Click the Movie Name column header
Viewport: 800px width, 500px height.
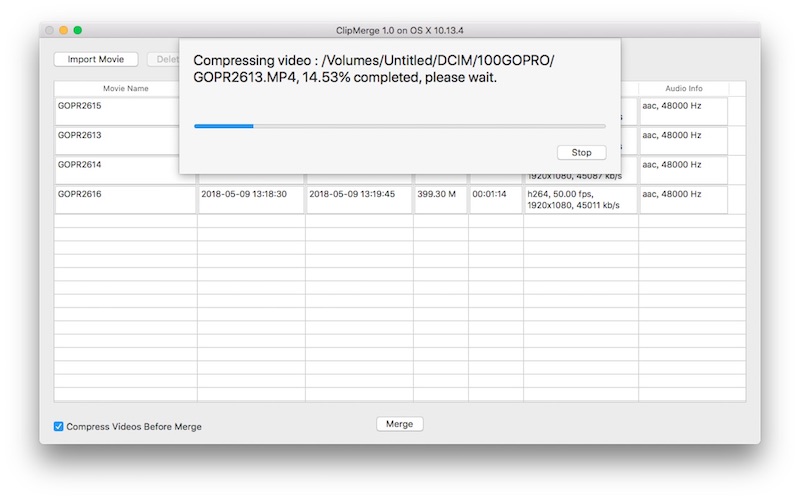126,88
